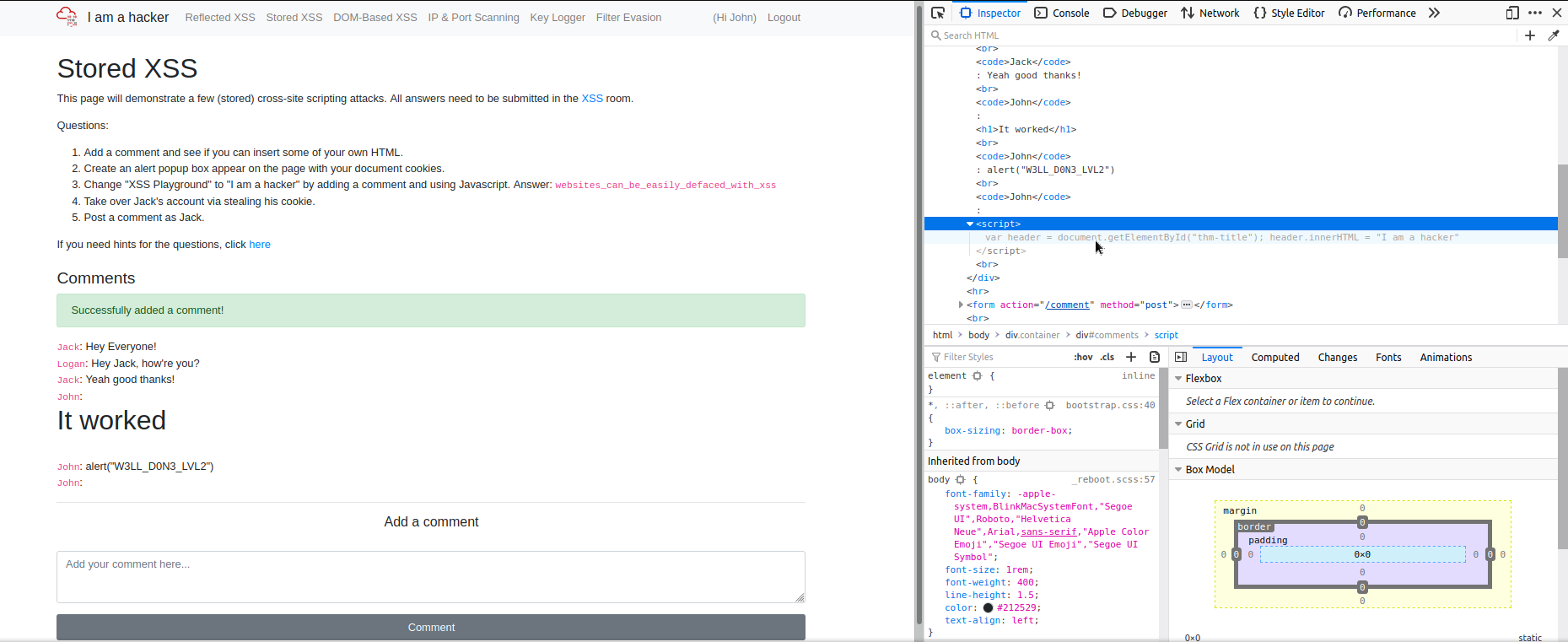Open the Performance panel
The width and height of the screenshot is (1568, 642).
point(1377,13)
